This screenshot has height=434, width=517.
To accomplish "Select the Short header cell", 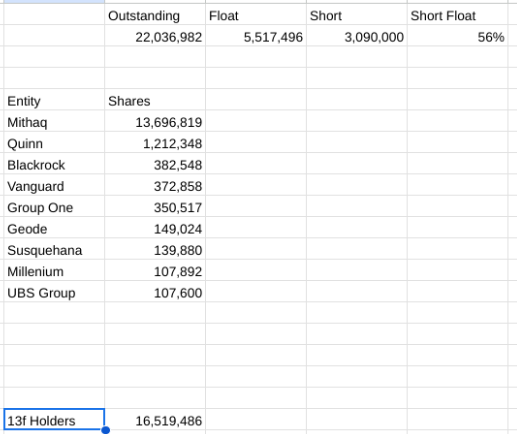I will pos(357,15).
